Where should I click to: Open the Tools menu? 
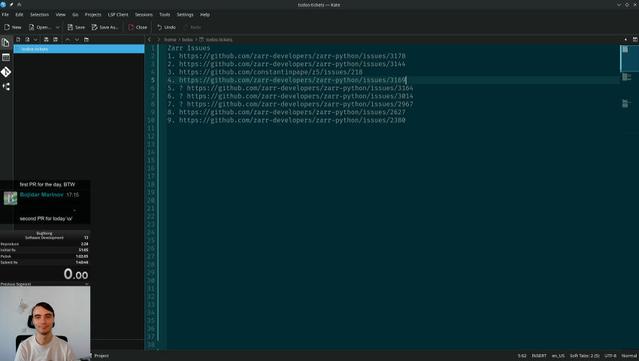tap(165, 15)
